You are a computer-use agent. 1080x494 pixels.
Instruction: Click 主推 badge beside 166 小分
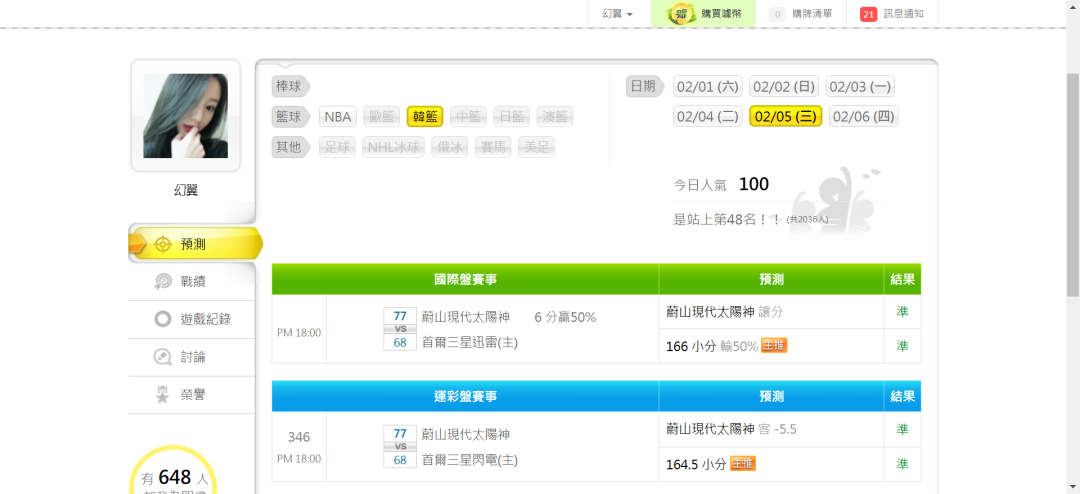[x=774, y=346]
